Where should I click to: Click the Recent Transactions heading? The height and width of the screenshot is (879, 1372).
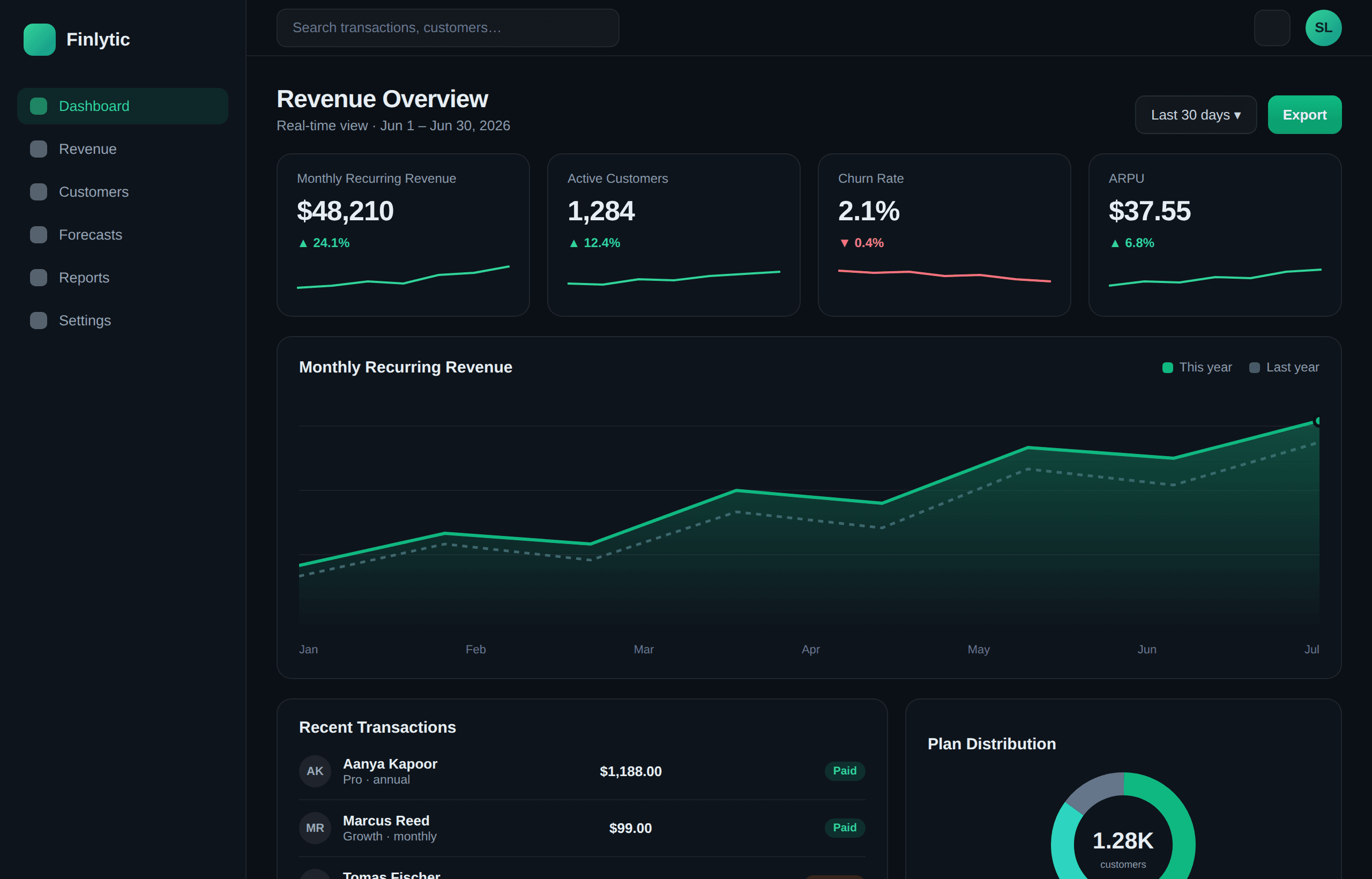click(377, 727)
